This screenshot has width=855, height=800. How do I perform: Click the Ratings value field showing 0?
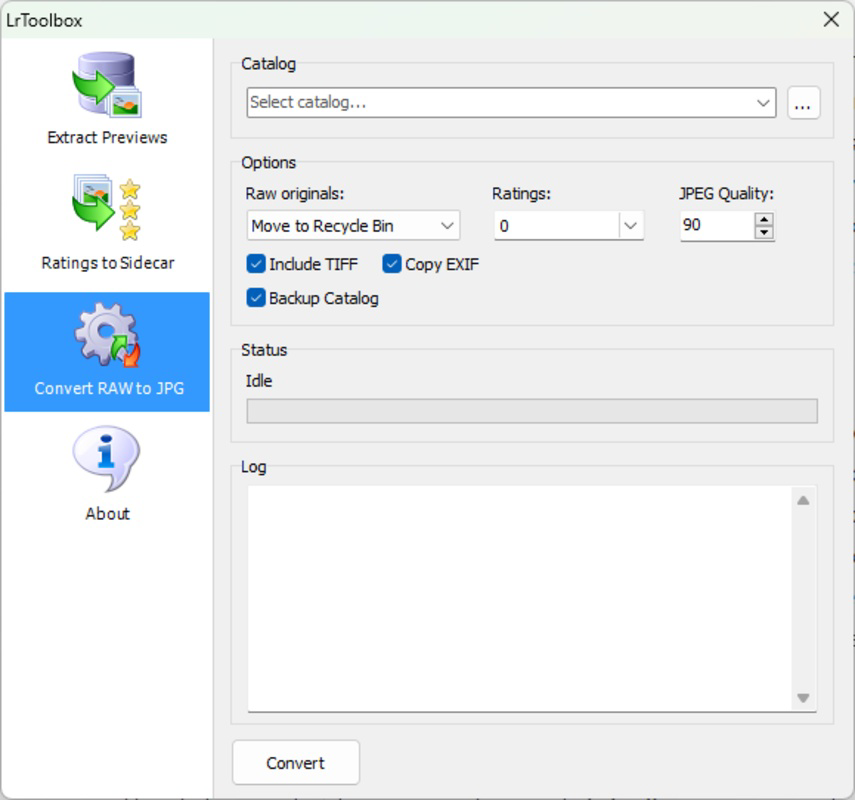(x=557, y=225)
